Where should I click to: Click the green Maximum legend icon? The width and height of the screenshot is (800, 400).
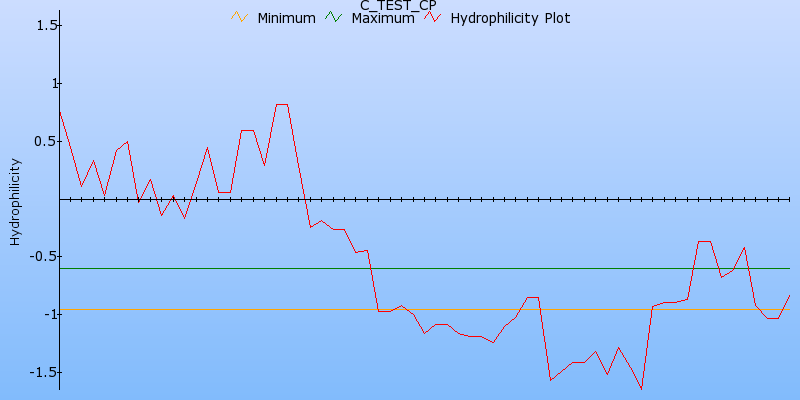[334, 17]
